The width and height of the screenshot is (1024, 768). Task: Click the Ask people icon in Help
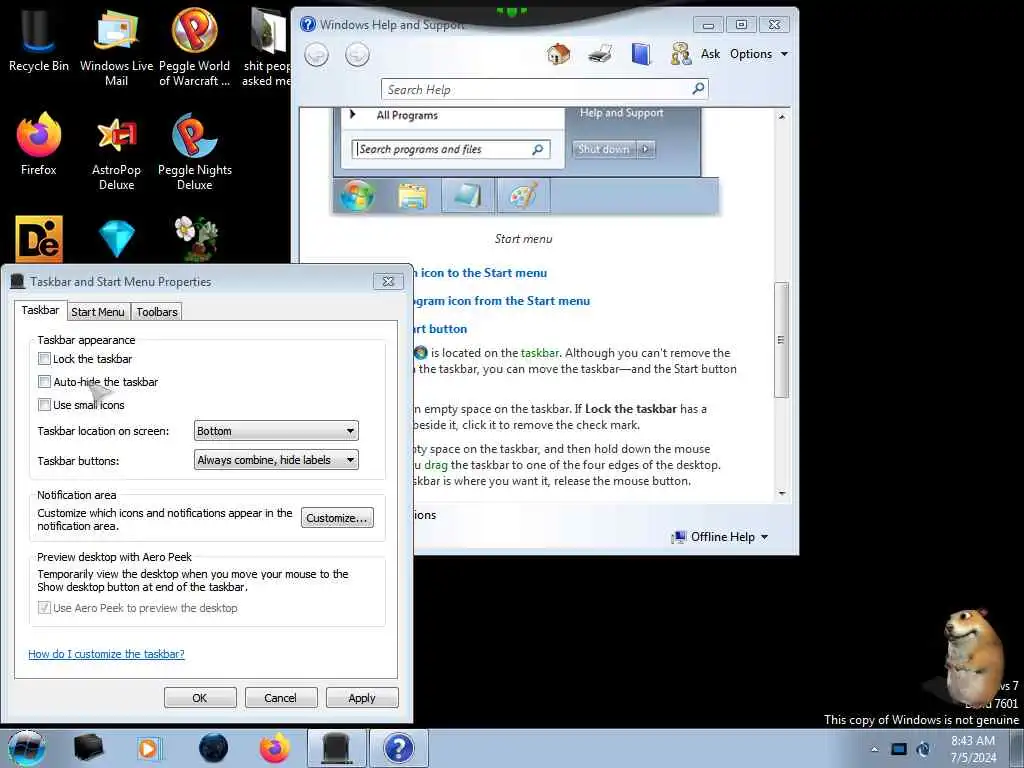680,54
